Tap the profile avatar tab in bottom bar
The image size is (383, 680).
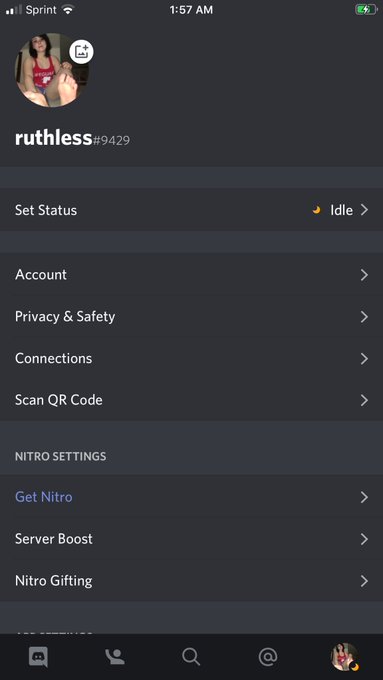(344, 657)
